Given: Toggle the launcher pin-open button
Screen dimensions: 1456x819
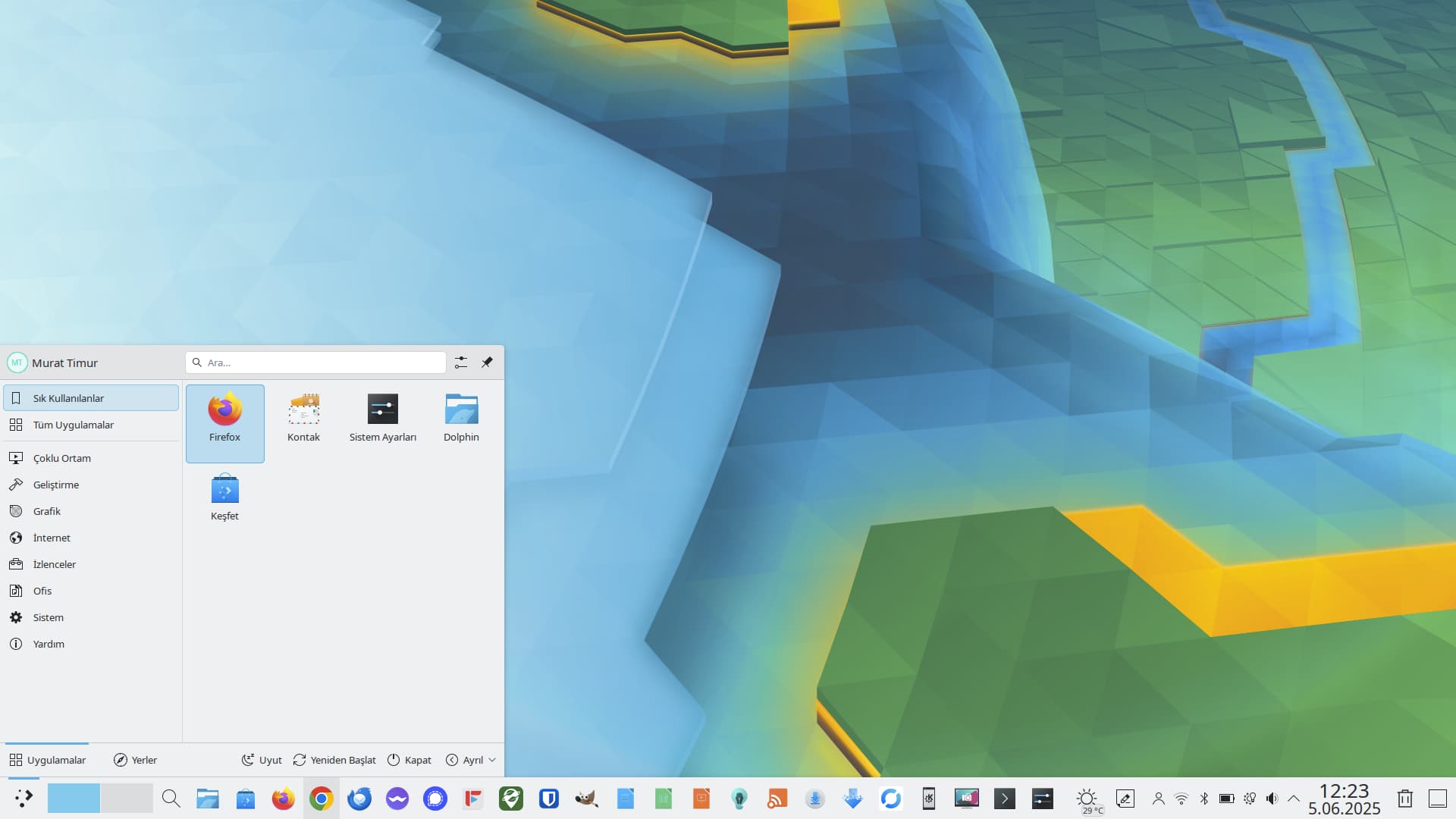Looking at the screenshot, I should coord(487,362).
